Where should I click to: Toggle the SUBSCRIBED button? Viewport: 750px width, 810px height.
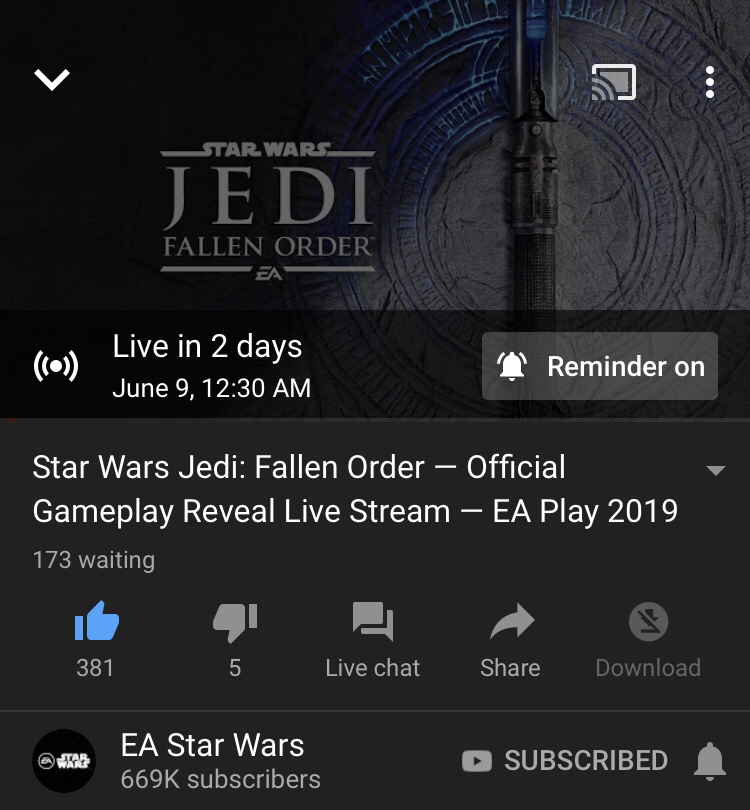pyautogui.click(x=565, y=760)
